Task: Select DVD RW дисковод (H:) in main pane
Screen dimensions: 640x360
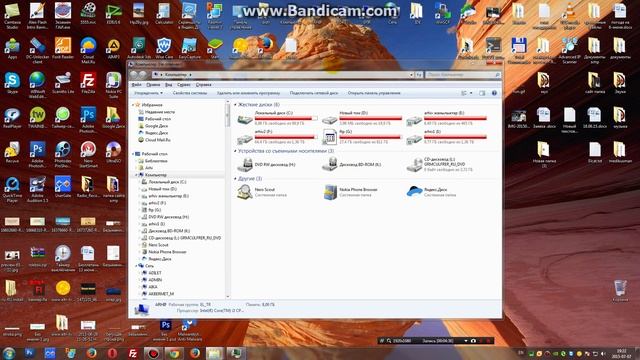Action: [x=267, y=164]
